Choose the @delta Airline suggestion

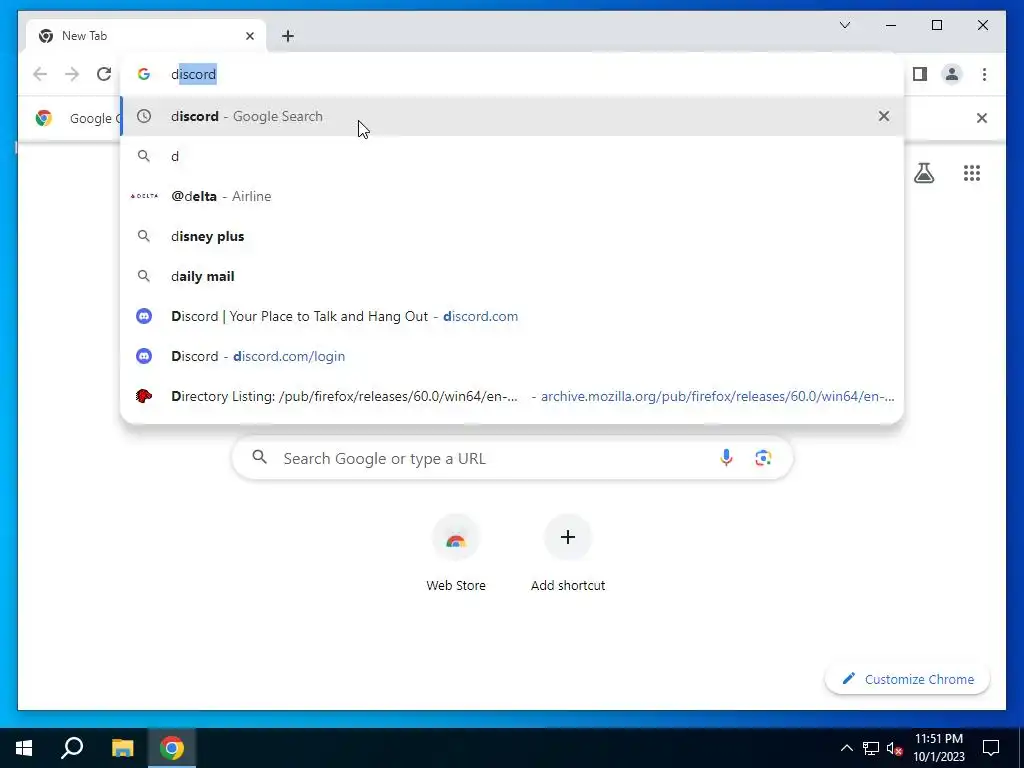(x=512, y=196)
